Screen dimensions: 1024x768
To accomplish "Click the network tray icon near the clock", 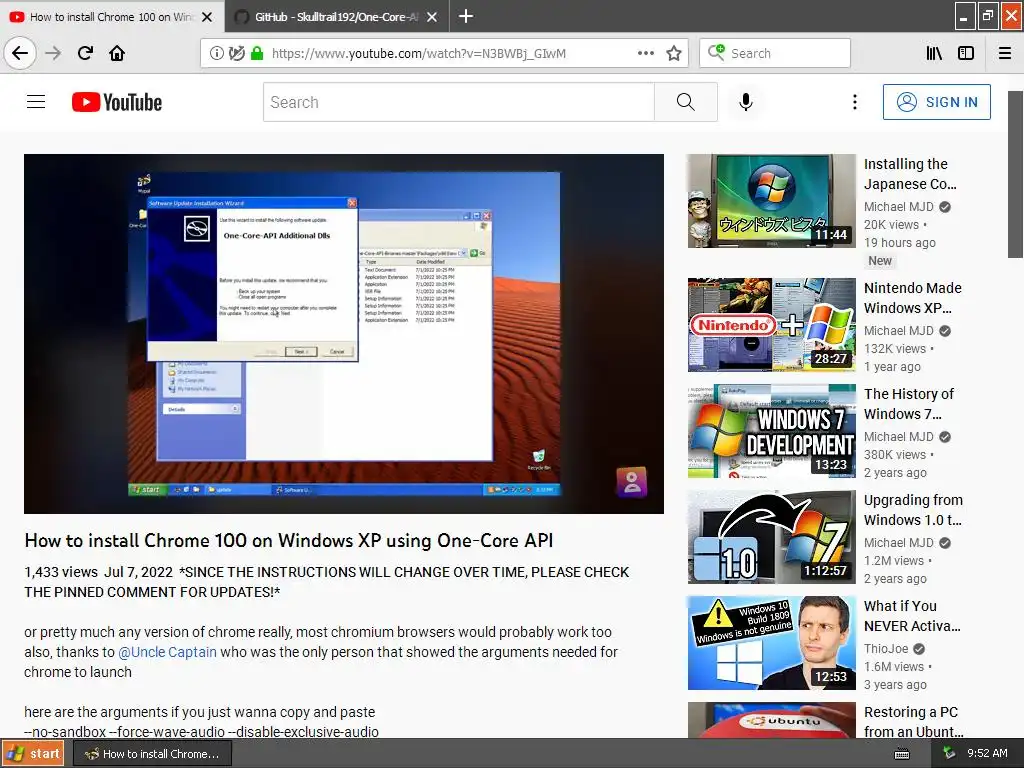I will pos(949,754).
